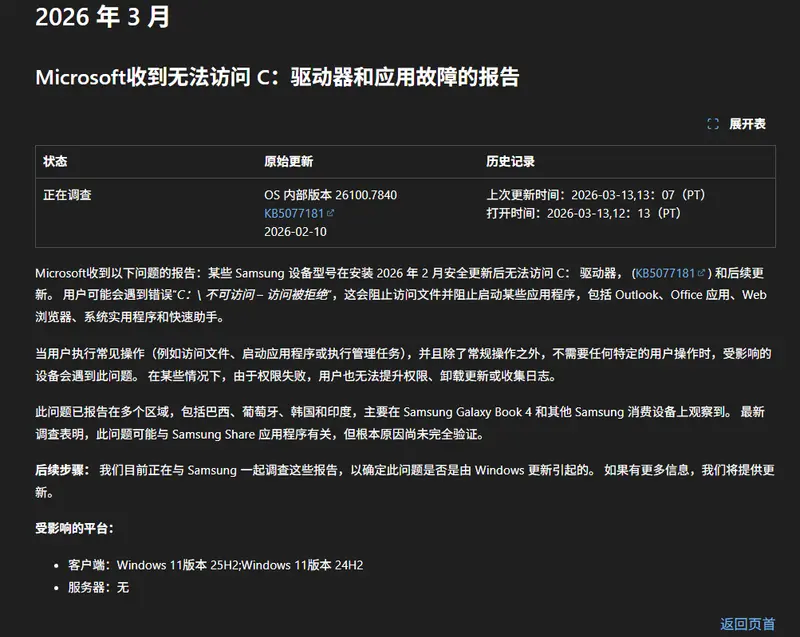Click the expand table icon beside 展开表
The image size is (800, 637).
click(x=714, y=123)
